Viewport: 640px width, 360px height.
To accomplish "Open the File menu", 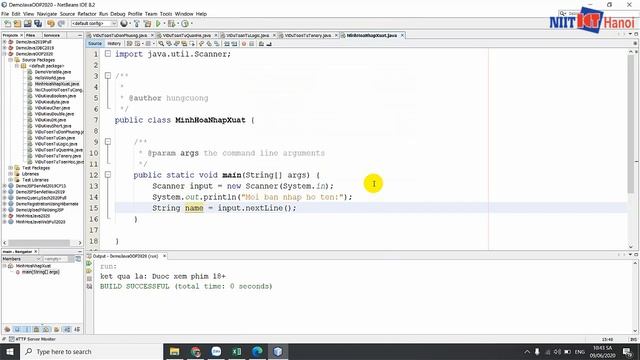I will point(5,14).
